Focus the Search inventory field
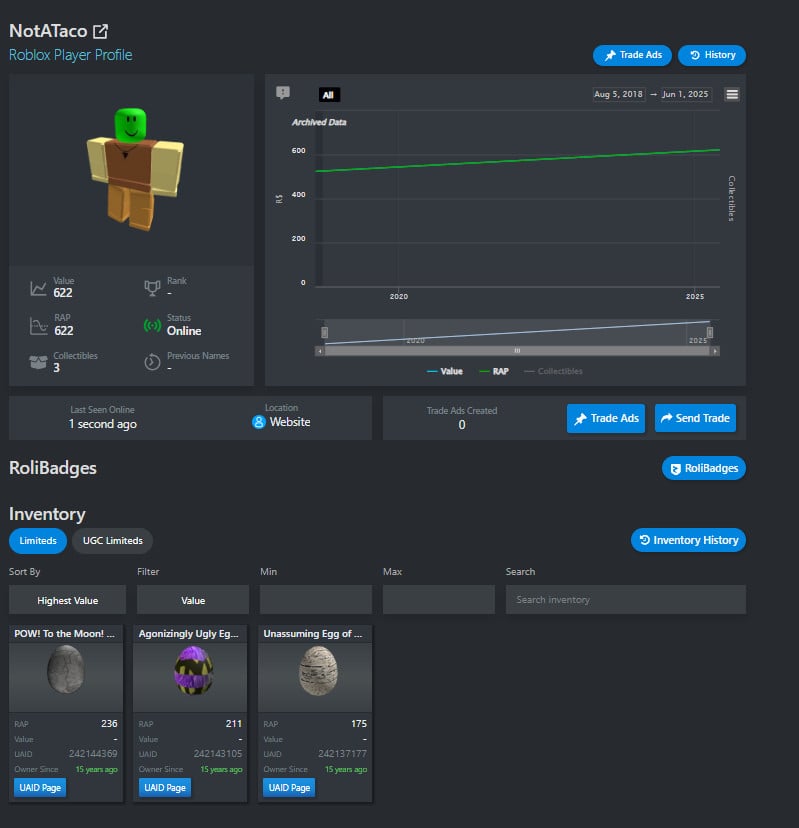The image size is (799, 828). [x=626, y=600]
